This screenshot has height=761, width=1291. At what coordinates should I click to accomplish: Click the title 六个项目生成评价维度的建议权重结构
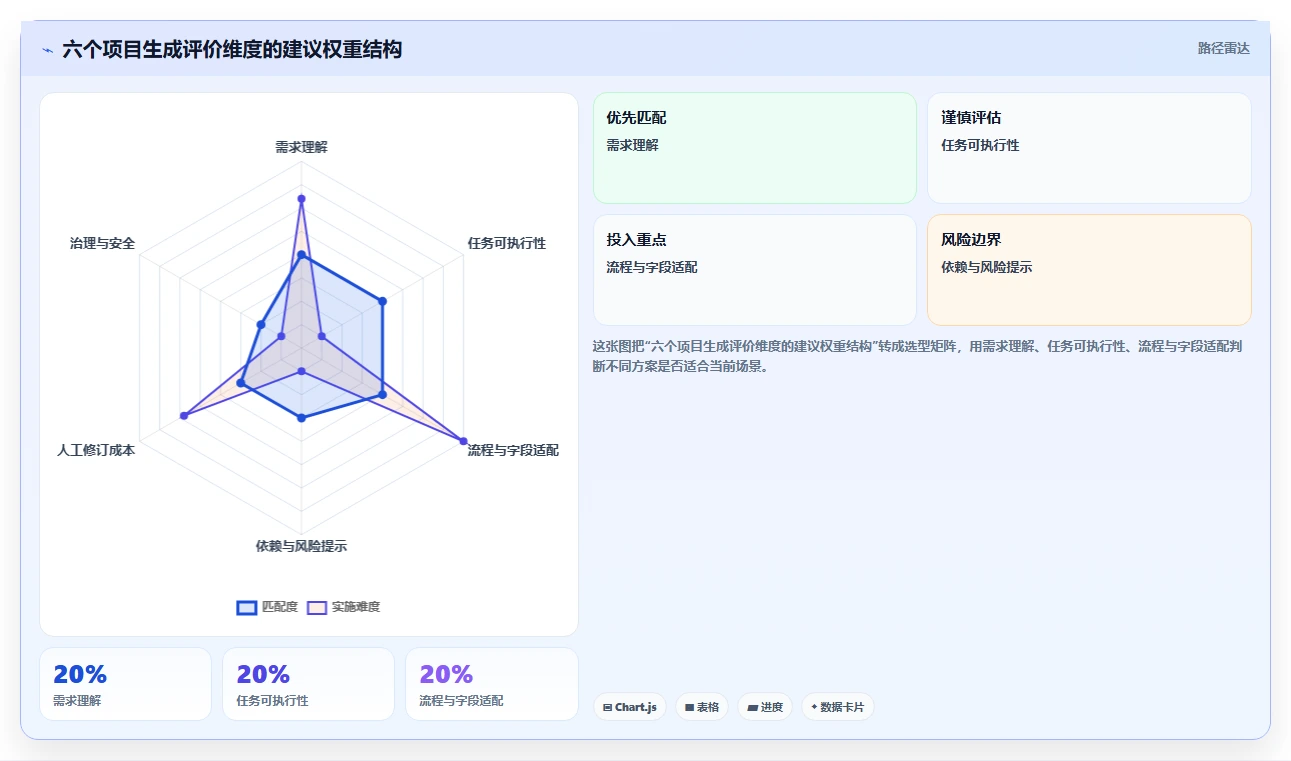[232, 49]
